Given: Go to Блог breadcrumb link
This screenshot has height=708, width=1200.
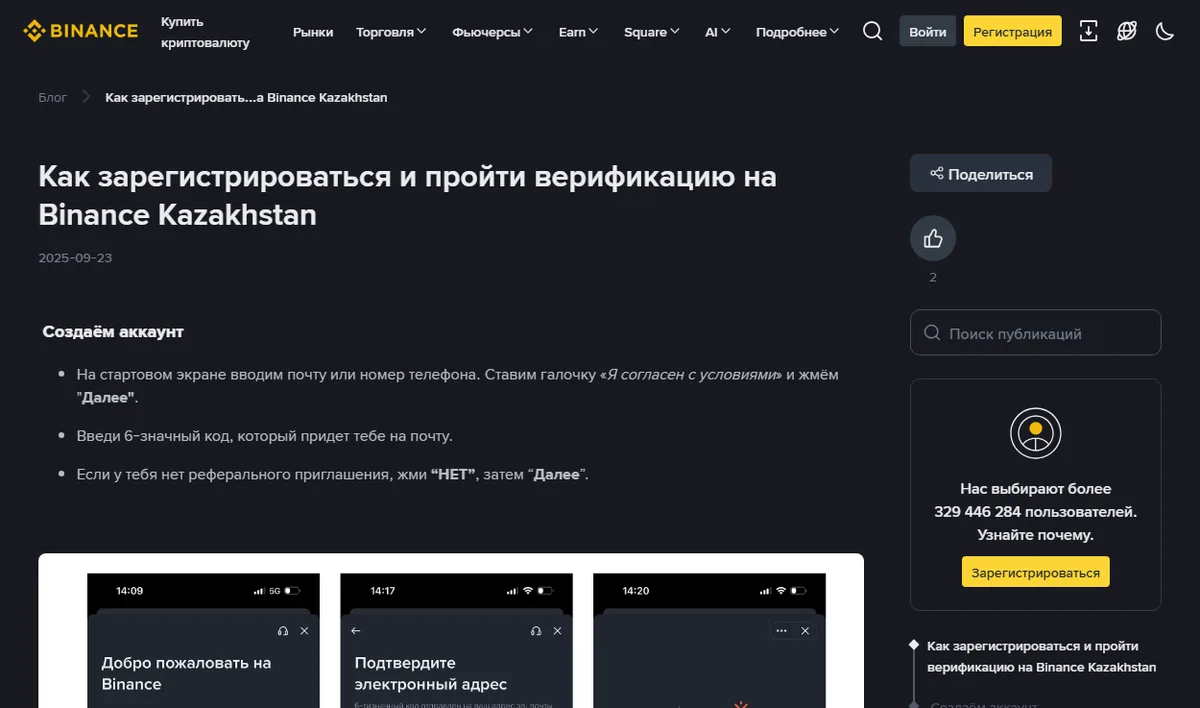Looking at the screenshot, I should 53,97.
